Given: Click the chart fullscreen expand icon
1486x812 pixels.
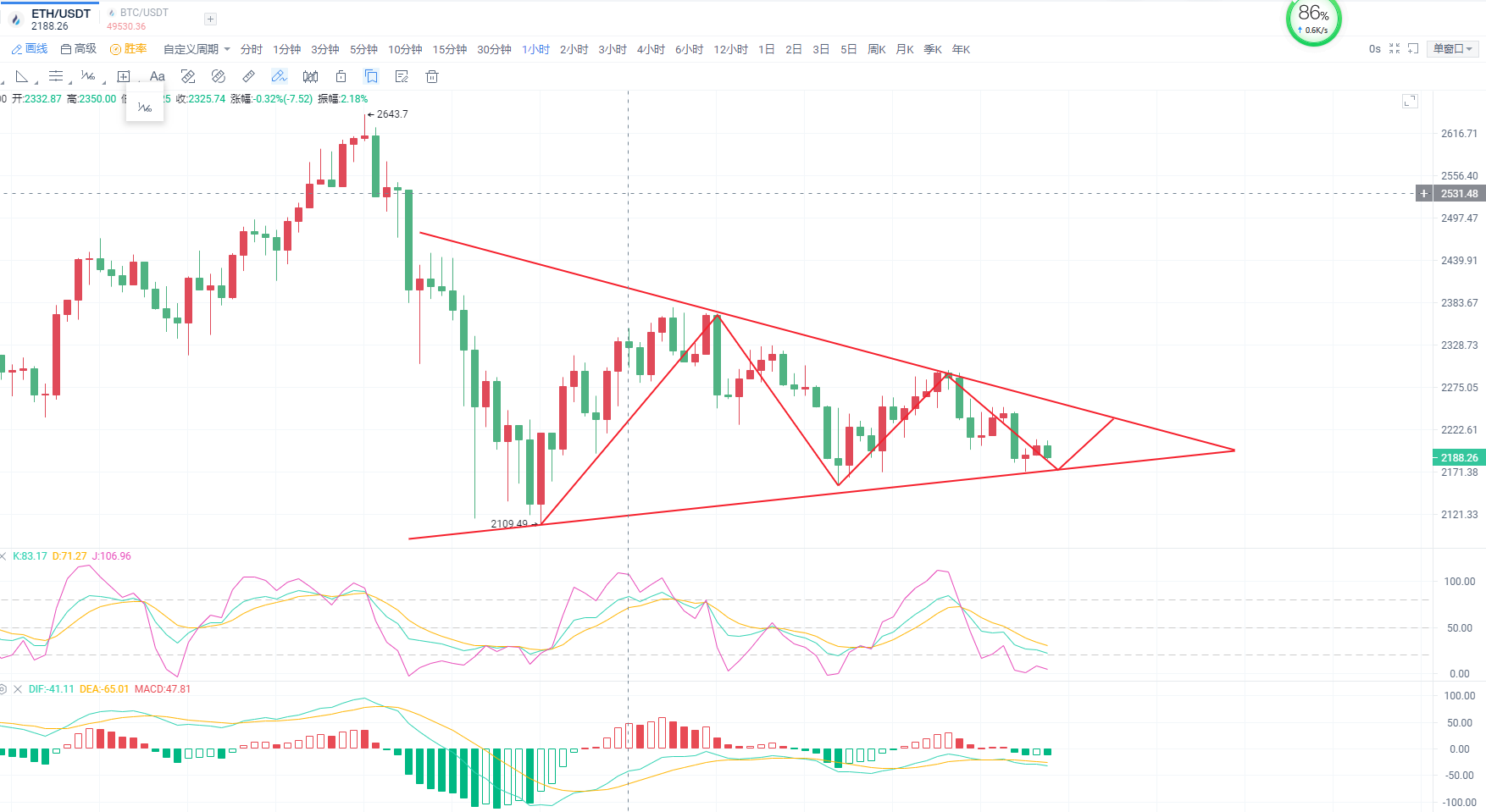Looking at the screenshot, I should coord(1410,101).
